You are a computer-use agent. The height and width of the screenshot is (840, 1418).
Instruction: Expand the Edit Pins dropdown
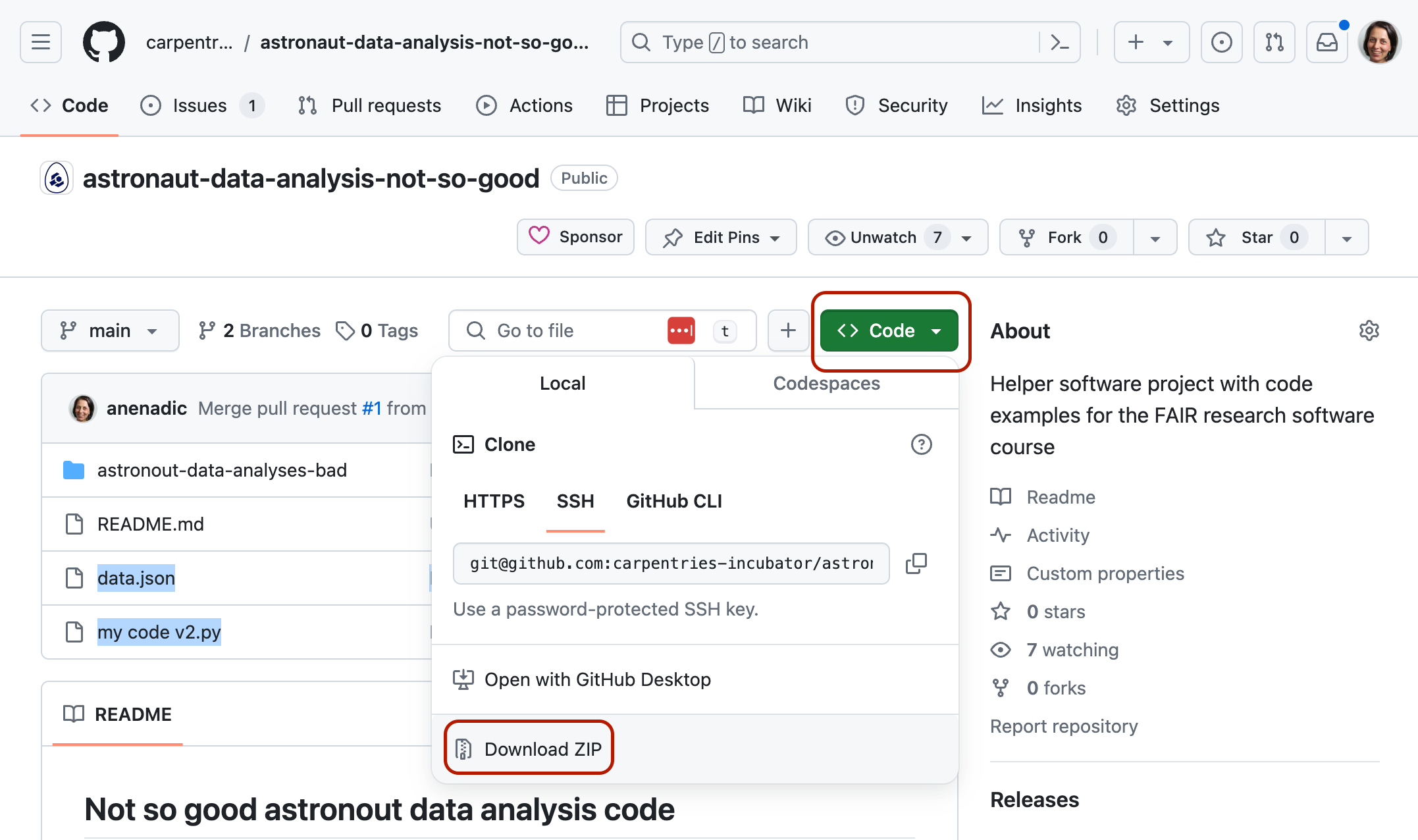point(721,237)
